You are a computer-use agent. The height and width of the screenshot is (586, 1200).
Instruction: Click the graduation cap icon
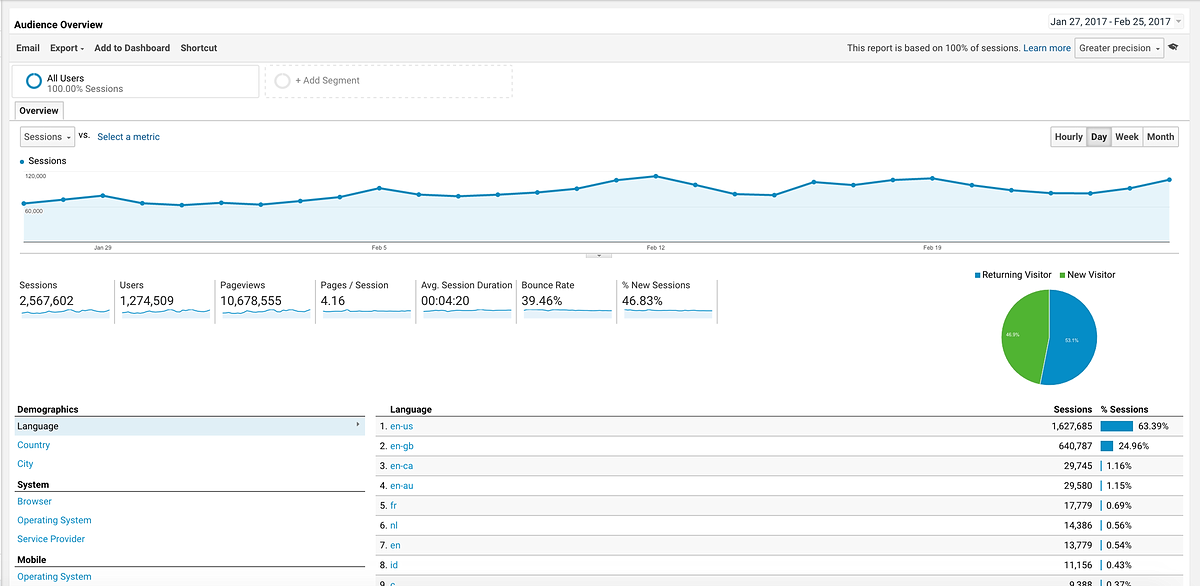1173,48
